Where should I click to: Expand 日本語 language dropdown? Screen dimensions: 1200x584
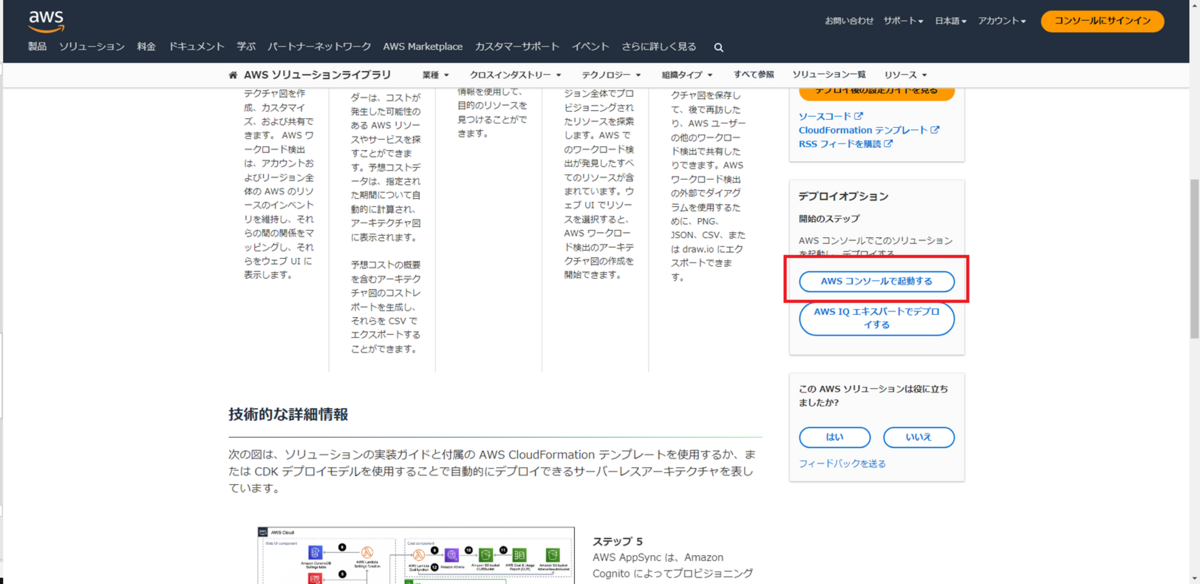(951, 21)
